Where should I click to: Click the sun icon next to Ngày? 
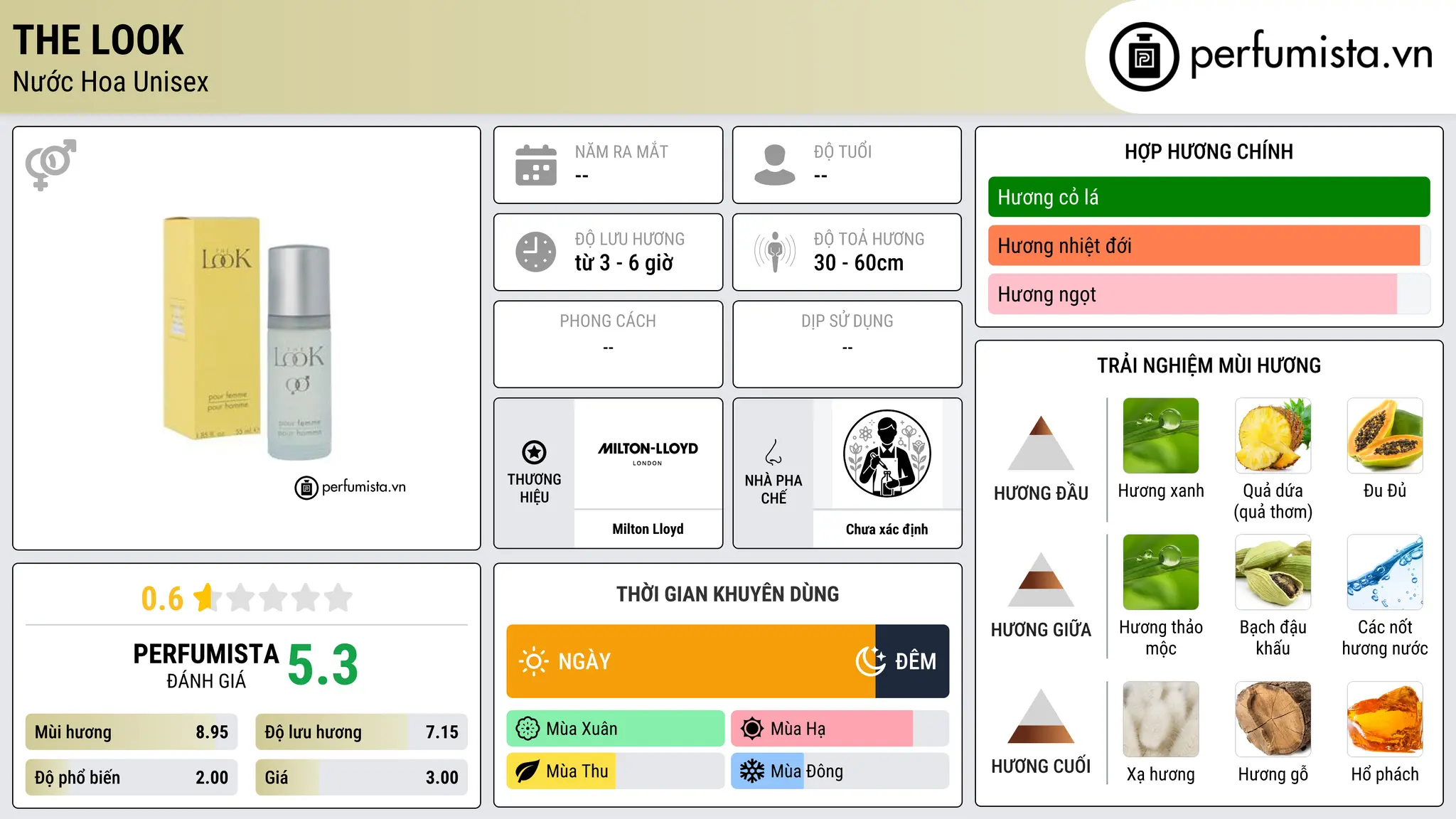(x=533, y=661)
